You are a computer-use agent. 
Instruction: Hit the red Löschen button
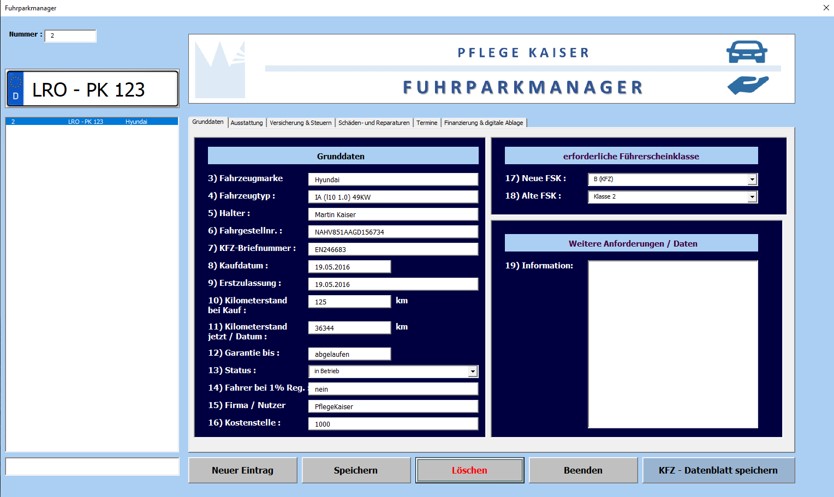[469, 470]
